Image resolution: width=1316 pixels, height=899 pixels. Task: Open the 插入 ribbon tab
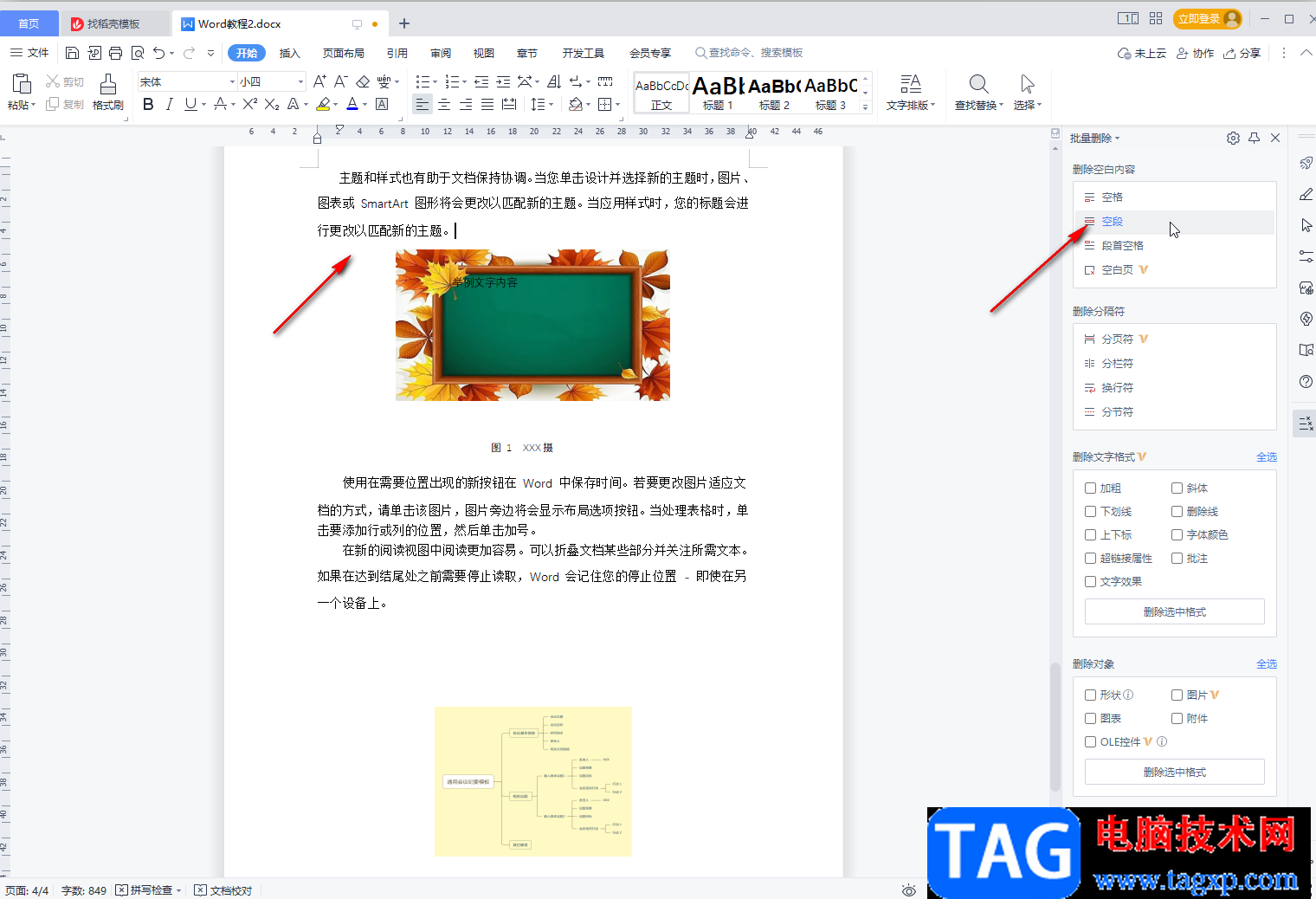pos(290,53)
